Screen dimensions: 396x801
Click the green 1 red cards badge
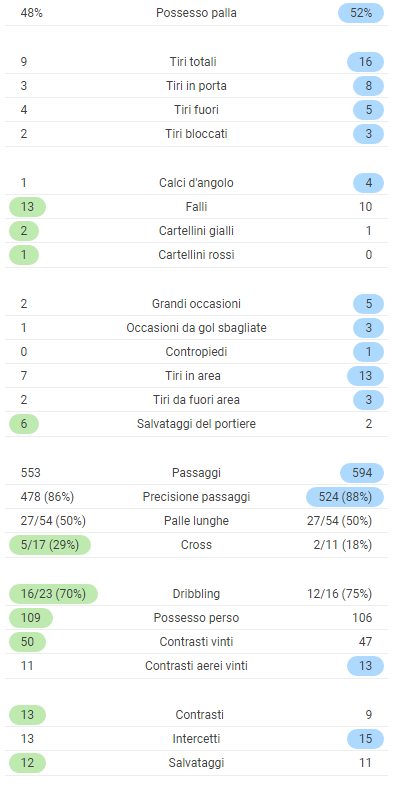coord(24,255)
